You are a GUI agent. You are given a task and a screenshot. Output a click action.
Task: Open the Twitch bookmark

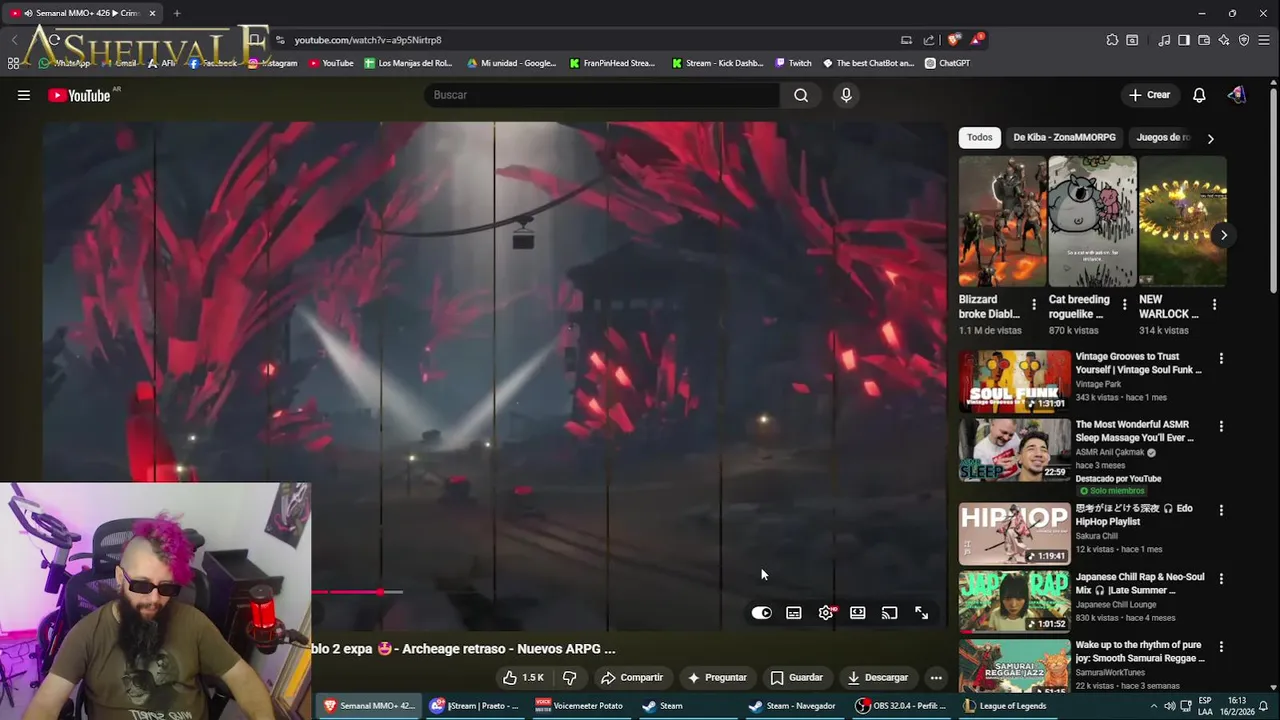click(x=793, y=63)
